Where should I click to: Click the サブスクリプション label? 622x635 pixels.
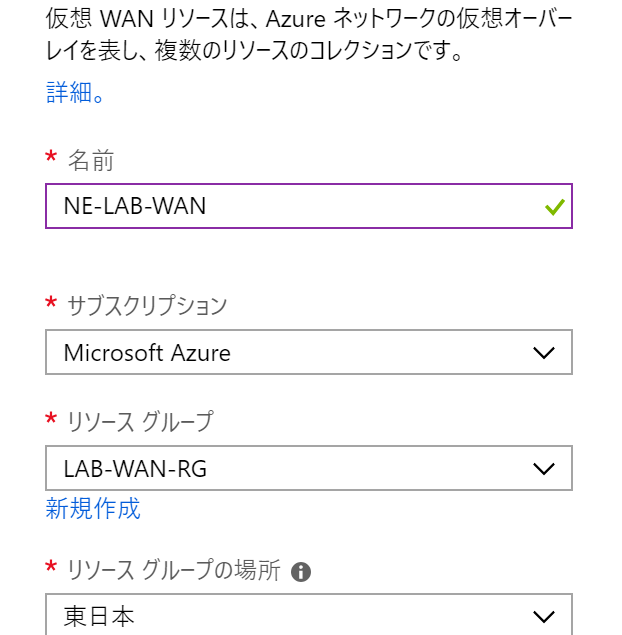pyautogui.click(x=146, y=305)
